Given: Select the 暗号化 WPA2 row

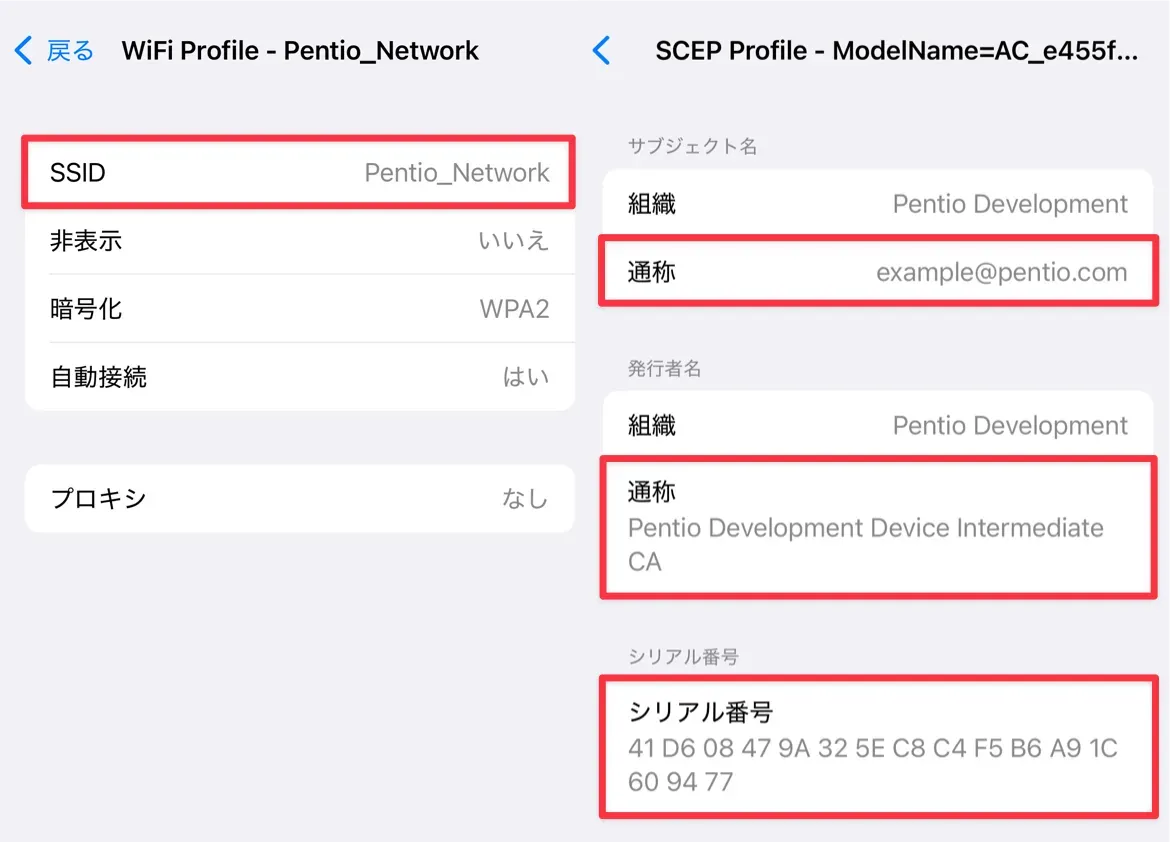Looking at the screenshot, I should pyautogui.click(x=299, y=309).
